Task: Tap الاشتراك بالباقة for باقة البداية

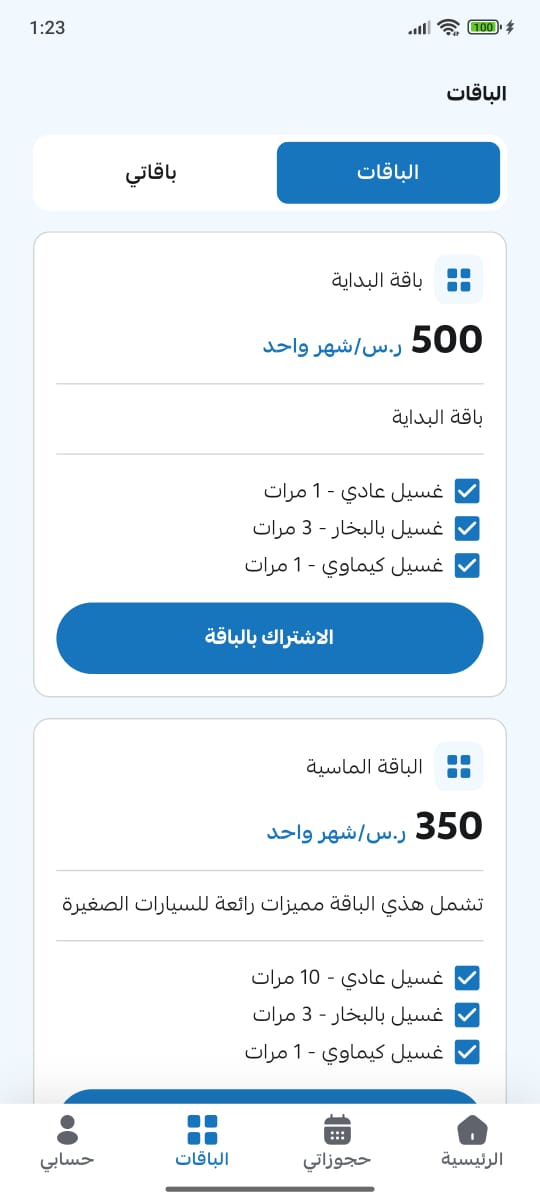Action: (x=270, y=638)
